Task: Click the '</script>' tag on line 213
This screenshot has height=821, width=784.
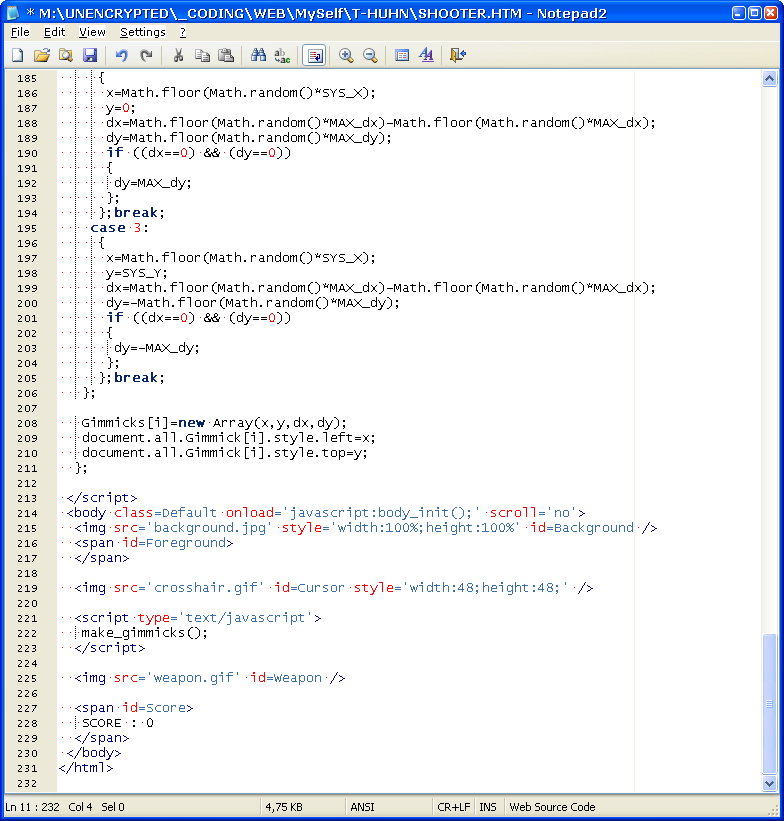Action: tap(102, 498)
